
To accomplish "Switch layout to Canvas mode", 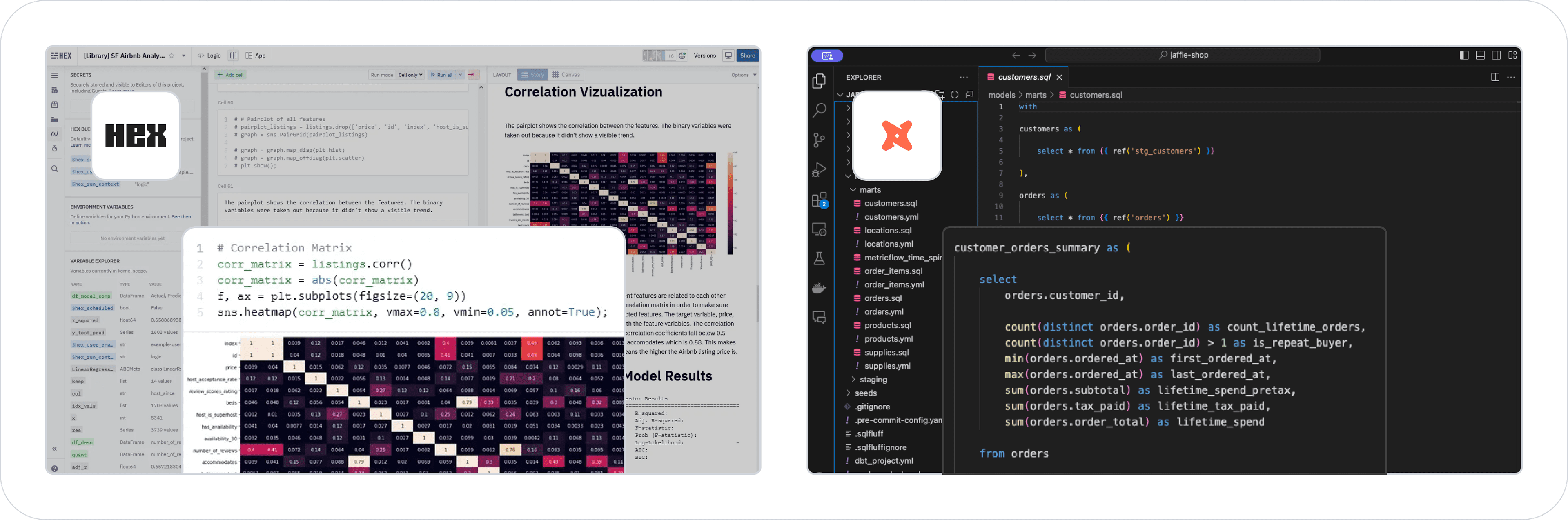I will 566,75.
